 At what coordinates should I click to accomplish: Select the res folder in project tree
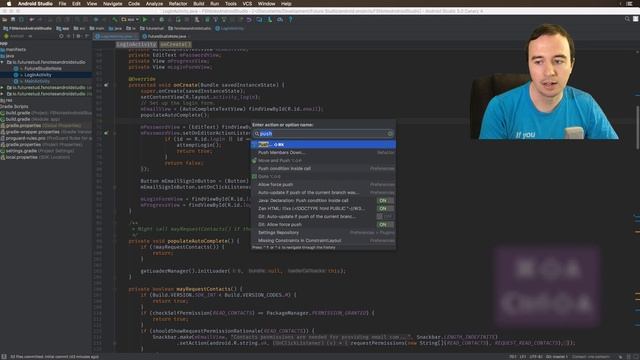coord(9,100)
